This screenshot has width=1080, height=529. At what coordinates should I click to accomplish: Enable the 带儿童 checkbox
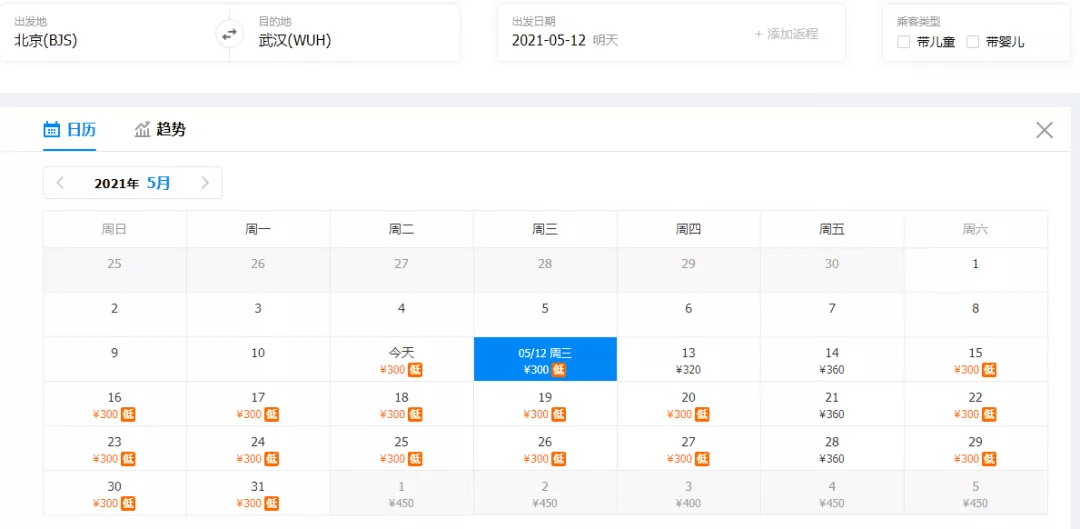pos(904,42)
